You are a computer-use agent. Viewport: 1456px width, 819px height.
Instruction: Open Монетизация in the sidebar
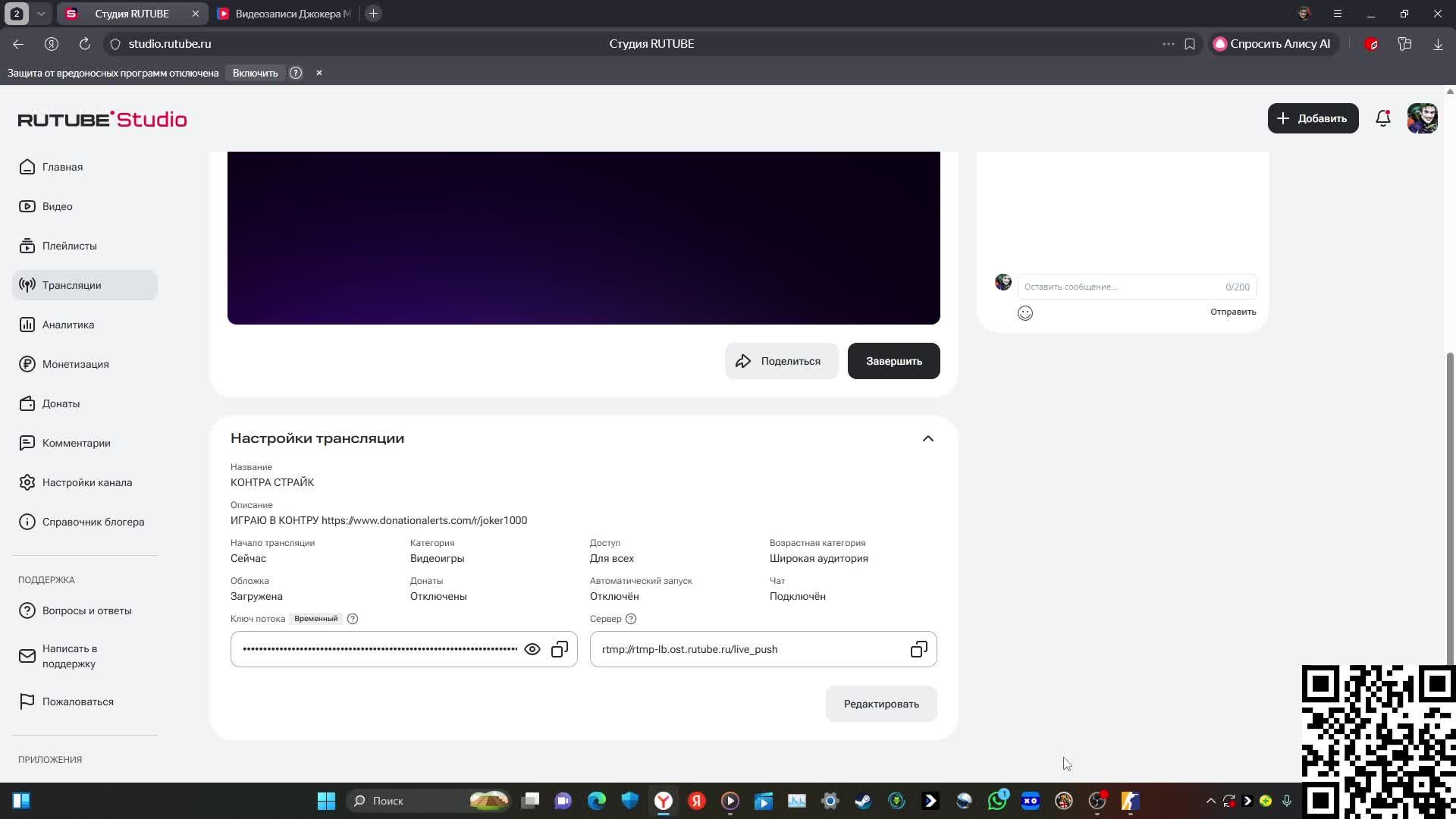(75, 364)
